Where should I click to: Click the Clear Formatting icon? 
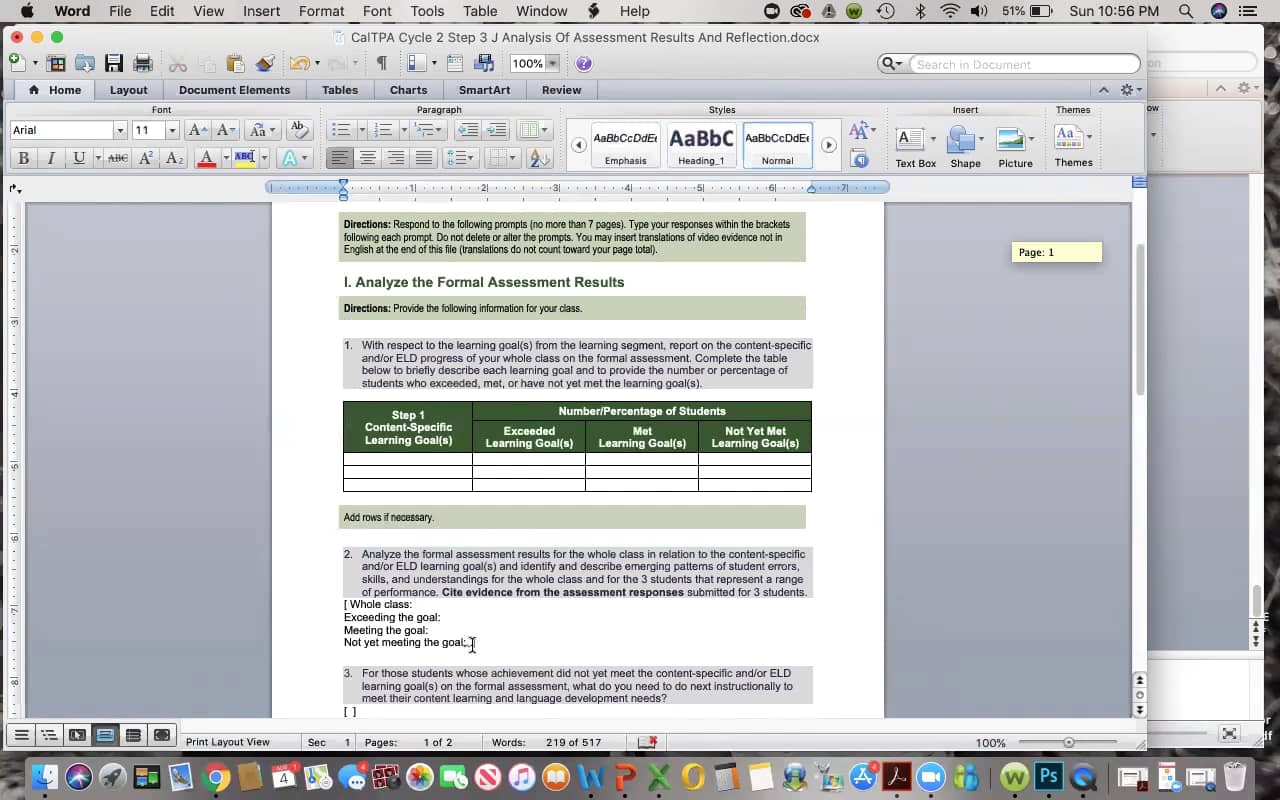[x=298, y=130]
